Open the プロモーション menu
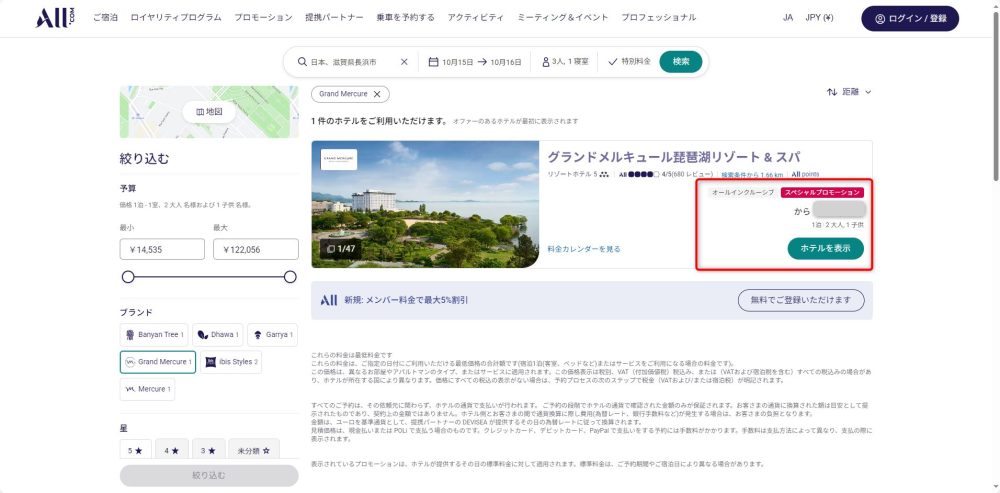Viewport: 1000px width, 493px height. pyautogui.click(x=263, y=18)
